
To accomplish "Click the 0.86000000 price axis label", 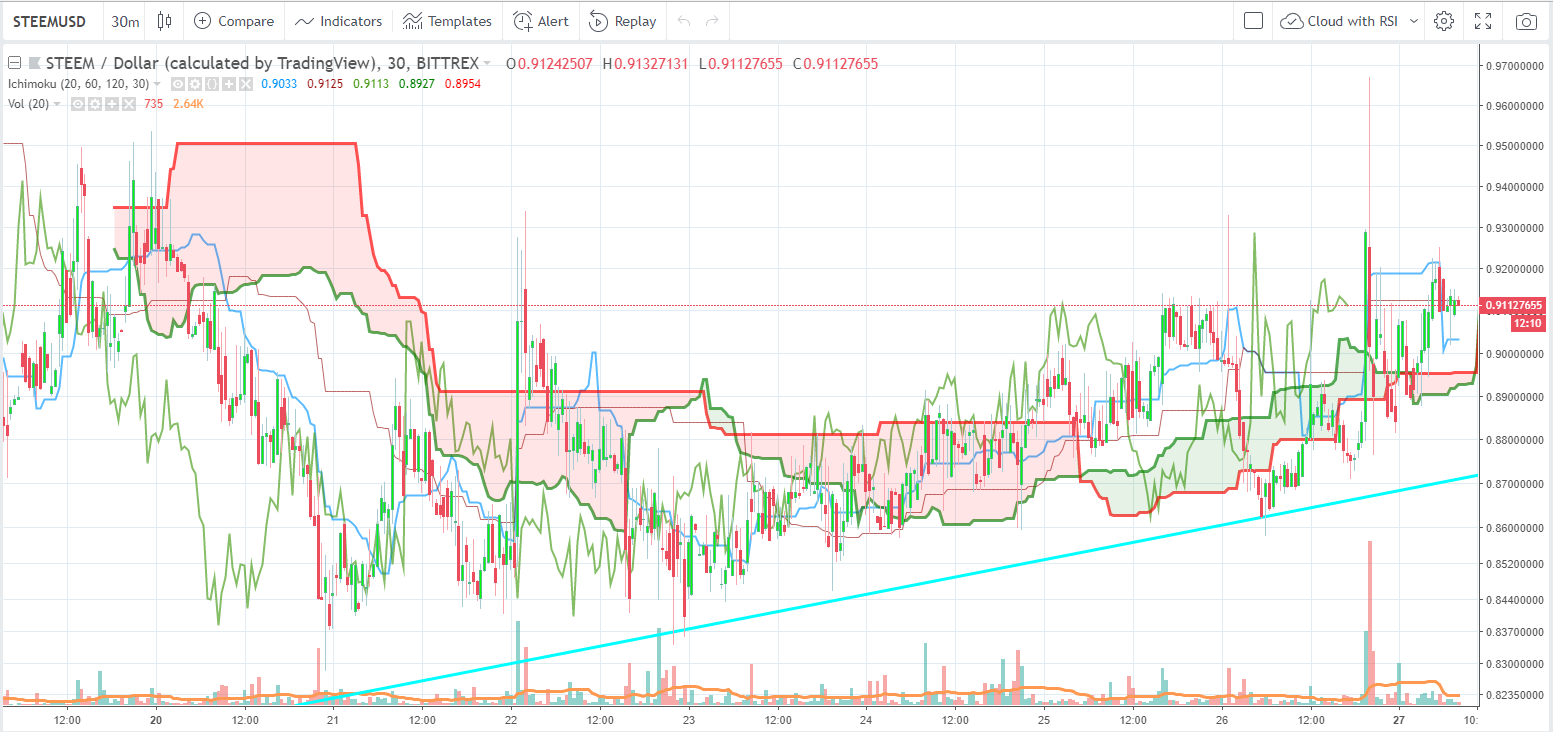I will click(x=1516, y=528).
